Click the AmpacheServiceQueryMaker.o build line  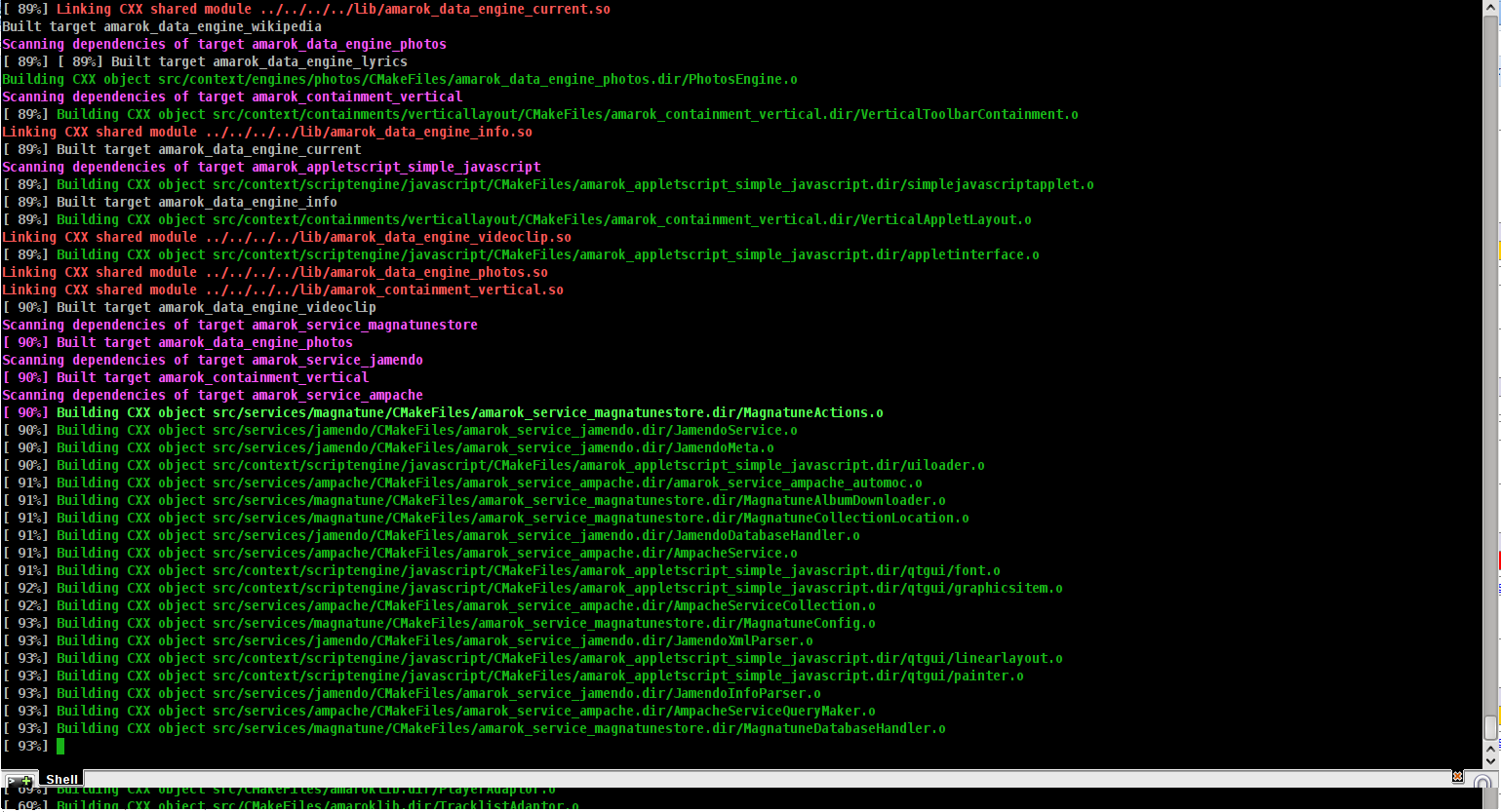(465, 711)
